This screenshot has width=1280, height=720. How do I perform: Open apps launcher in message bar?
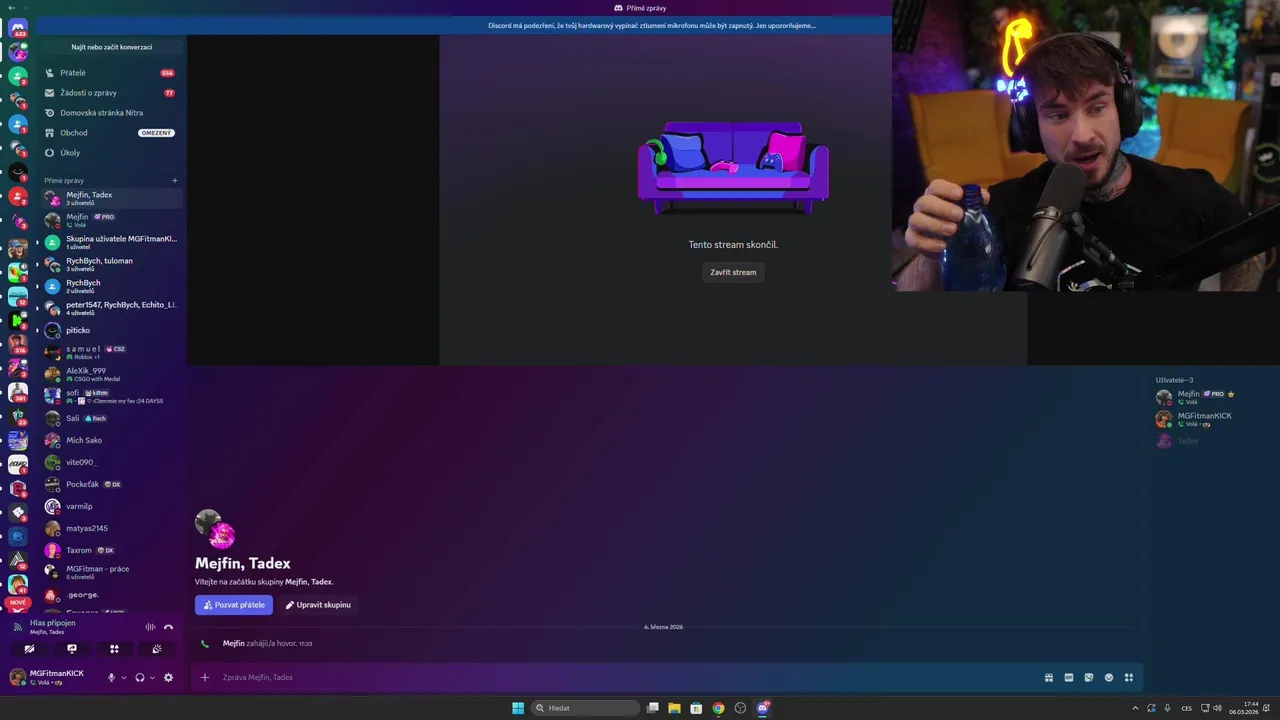tap(1129, 677)
